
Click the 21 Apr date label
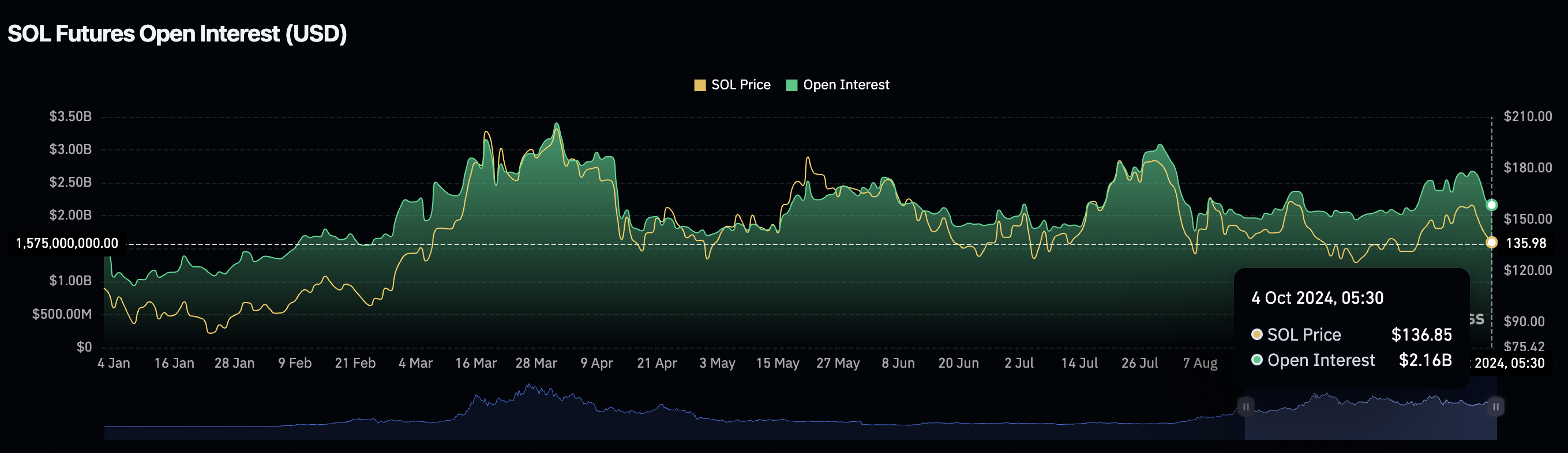[657, 363]
